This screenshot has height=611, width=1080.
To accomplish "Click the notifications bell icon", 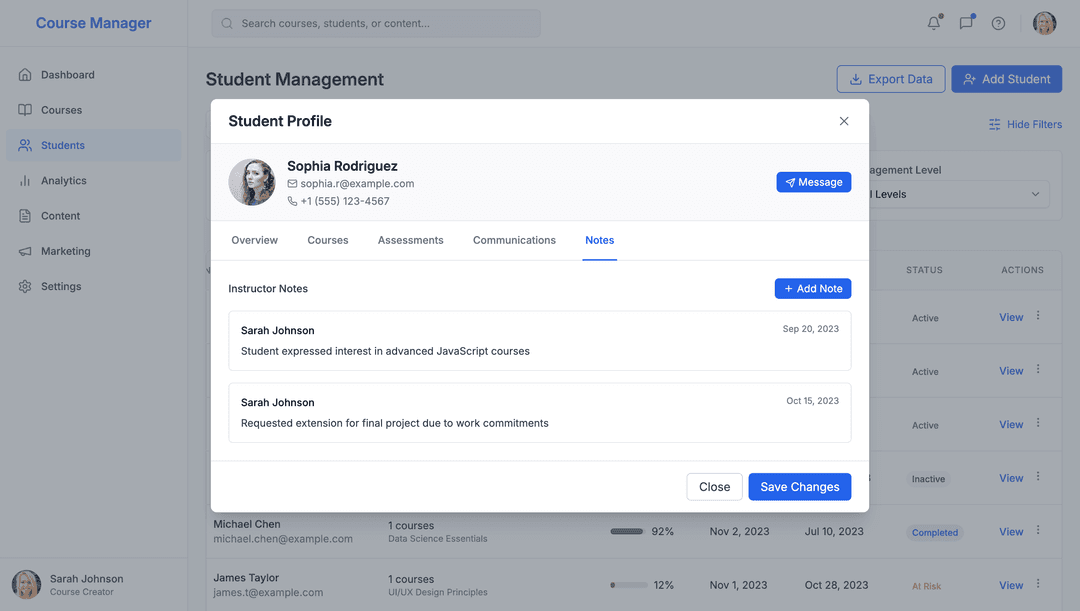I will (934, 23).
